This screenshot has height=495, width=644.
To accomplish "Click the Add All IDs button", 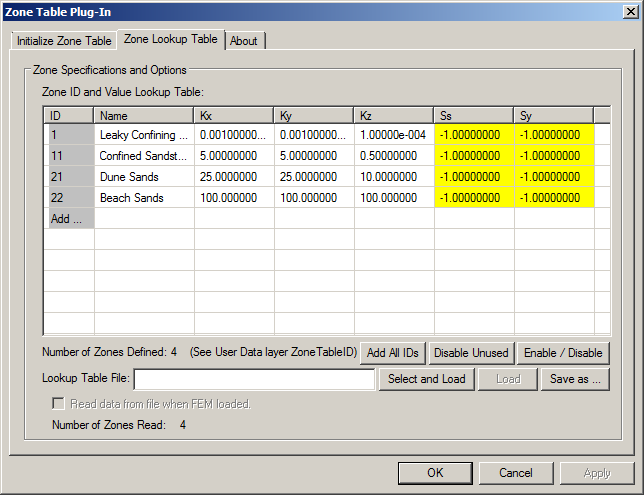I will pos(395,352).
